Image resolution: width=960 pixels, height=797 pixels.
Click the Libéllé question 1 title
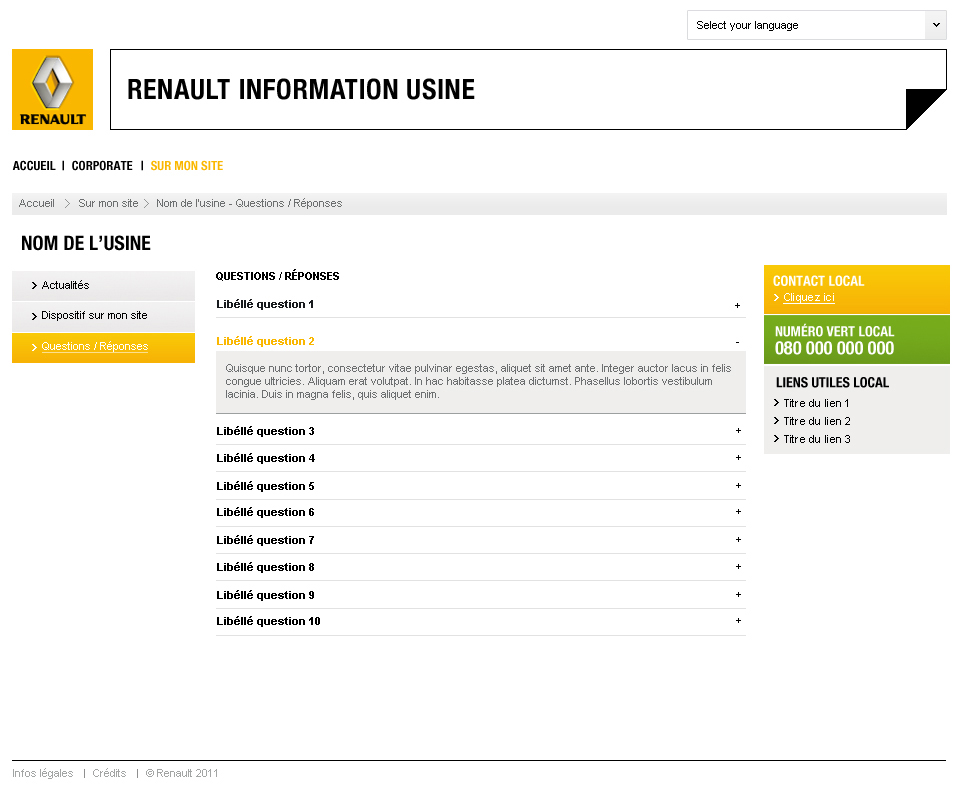[x=265, y=304]
